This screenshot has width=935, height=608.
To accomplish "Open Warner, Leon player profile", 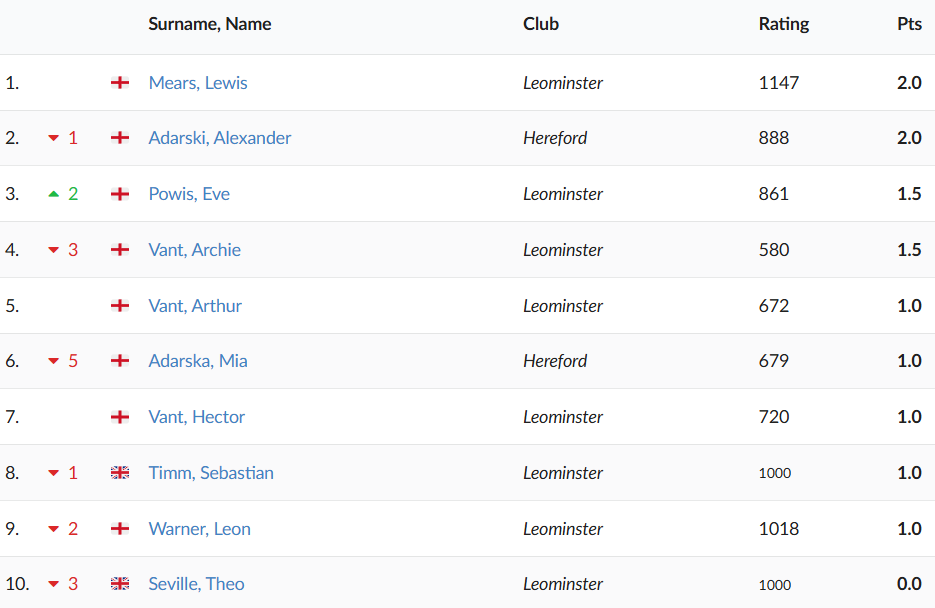I will (x=200, y=529).
